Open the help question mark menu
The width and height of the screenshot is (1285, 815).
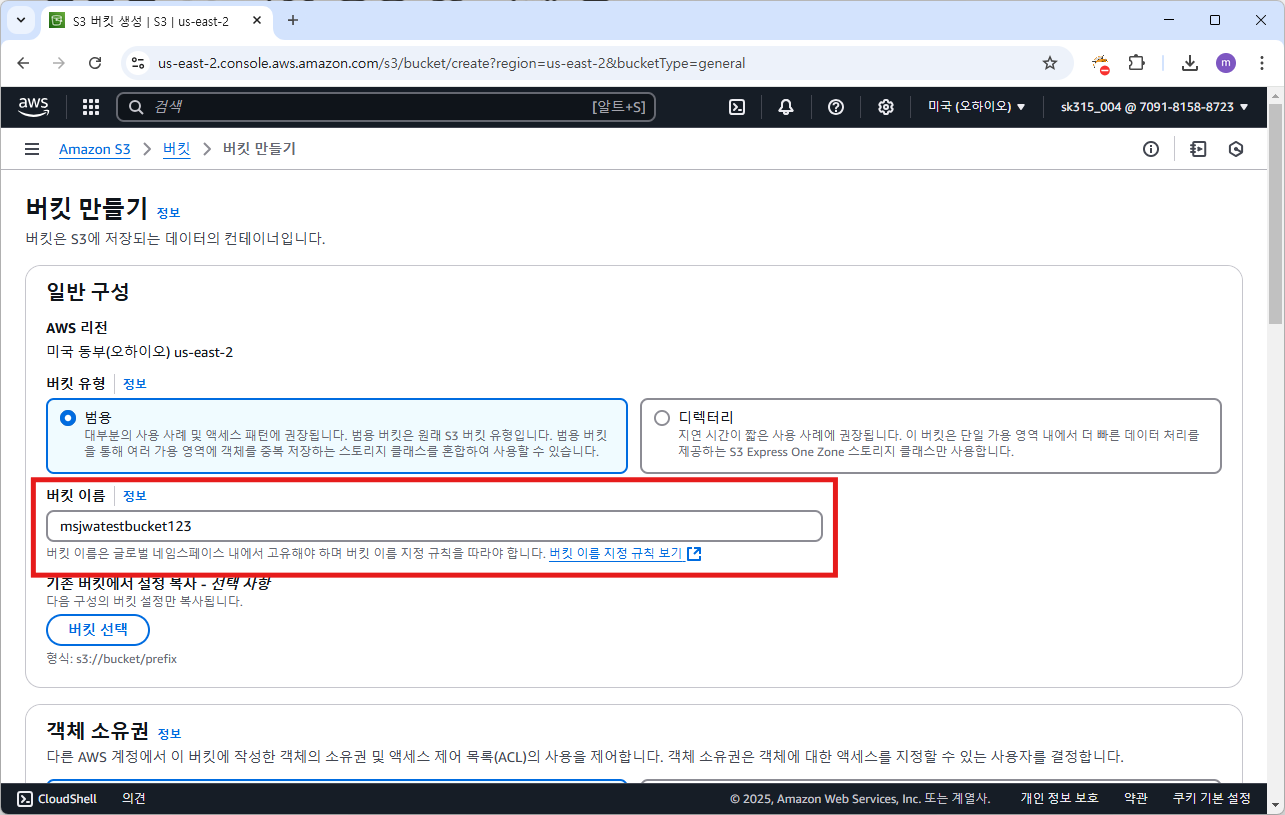pos(836,107)
